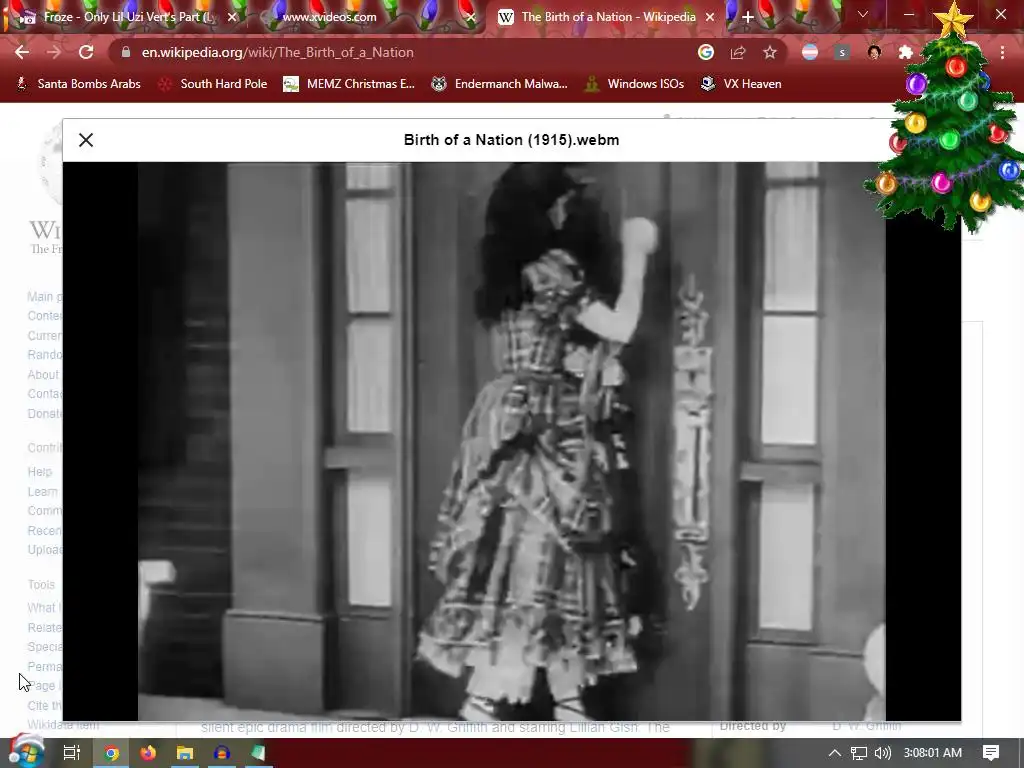1024x768 pixels.
Task: Click the blue-orange headphones taskbar icon
Action: coord(221,753)
